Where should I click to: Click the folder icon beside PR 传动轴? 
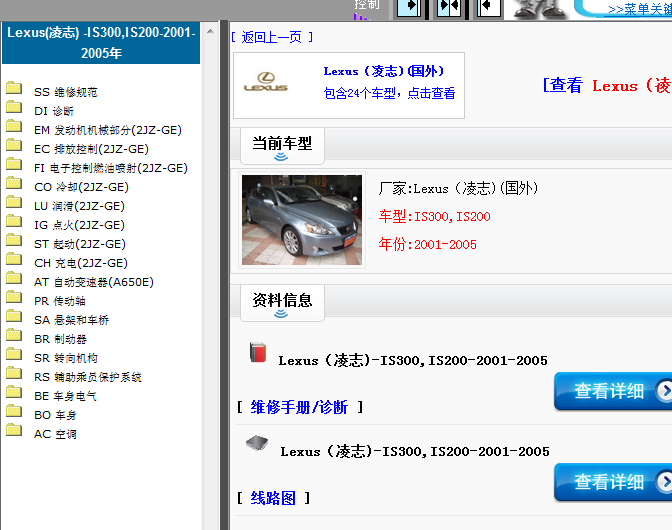pyautogui.click(x=14, y=297)
